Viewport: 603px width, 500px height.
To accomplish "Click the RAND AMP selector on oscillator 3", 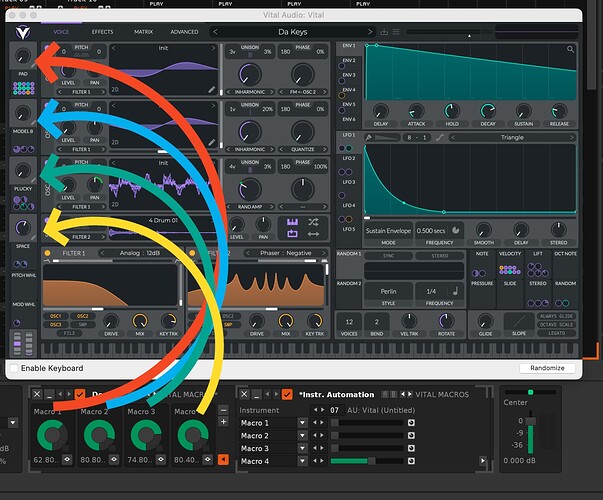I will (x=250, y=207).
